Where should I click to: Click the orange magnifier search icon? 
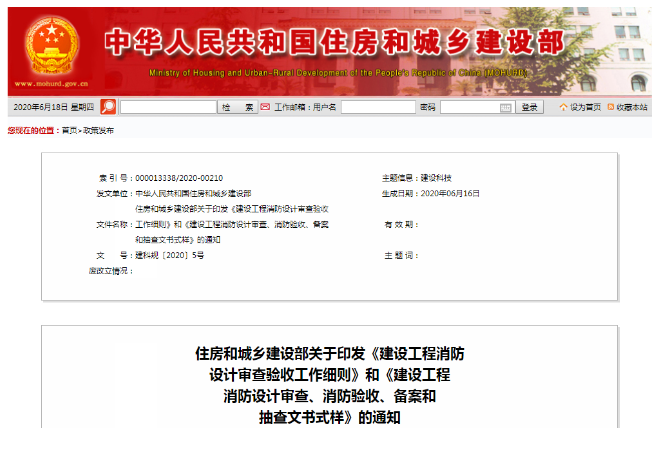108,107
